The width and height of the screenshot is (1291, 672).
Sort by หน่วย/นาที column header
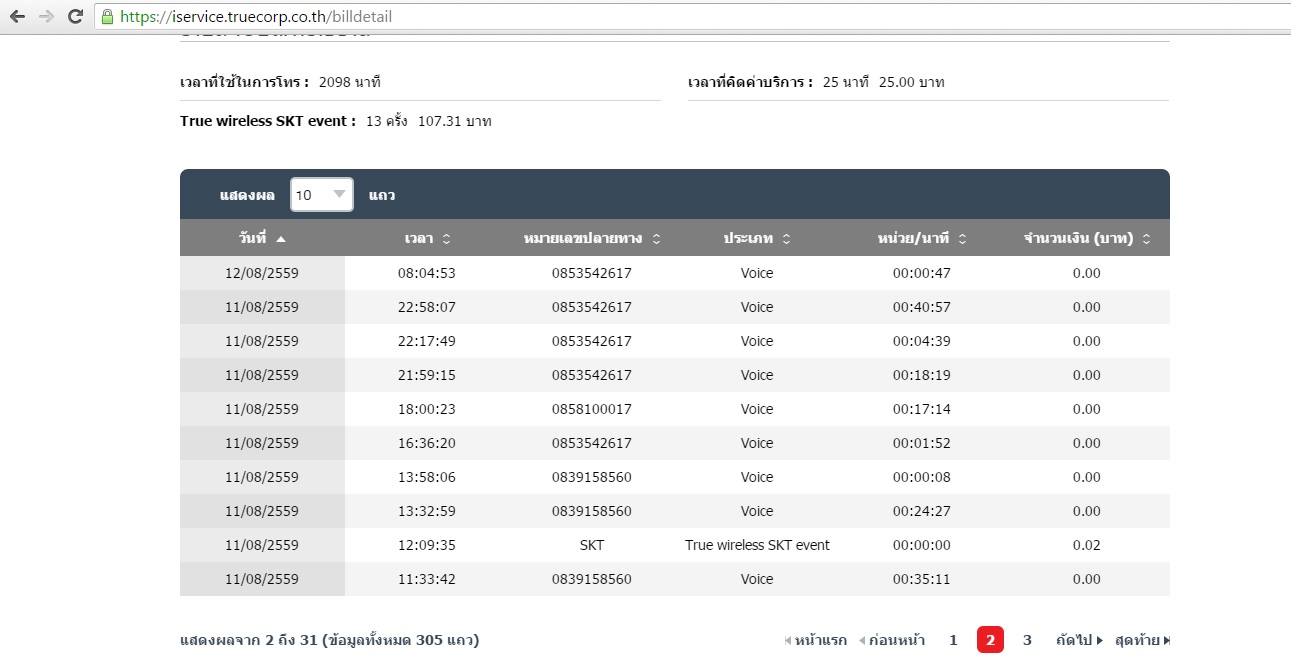pos(922,238)
